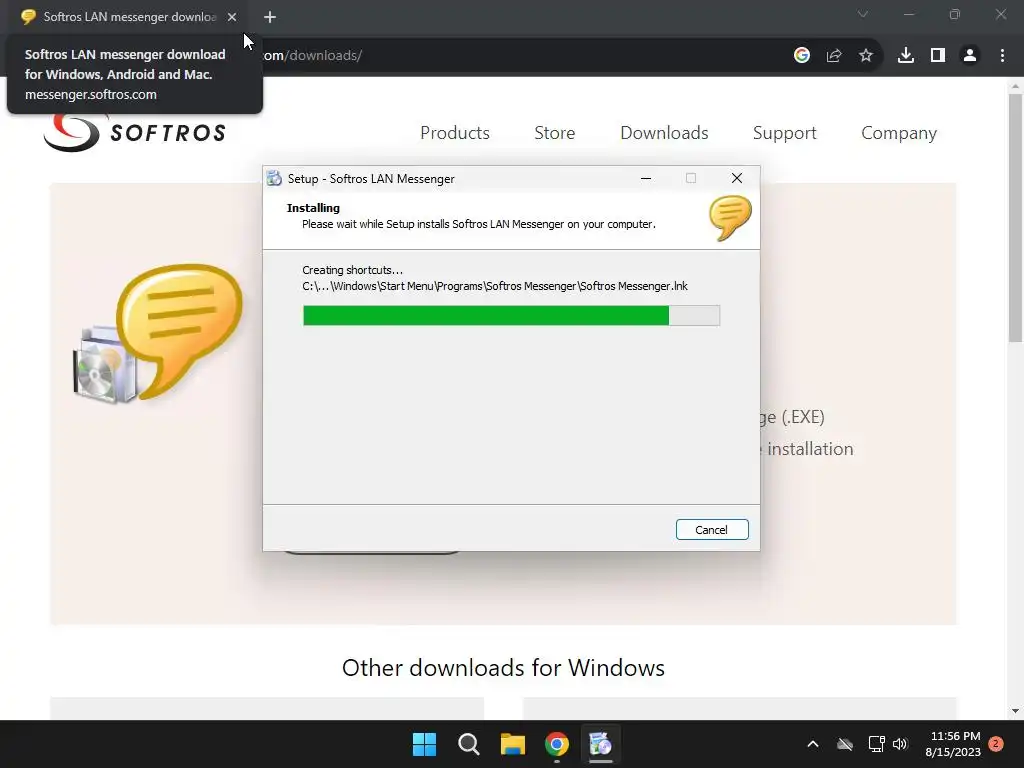Switch to Chrome in the taskbar

coord(557,744)
